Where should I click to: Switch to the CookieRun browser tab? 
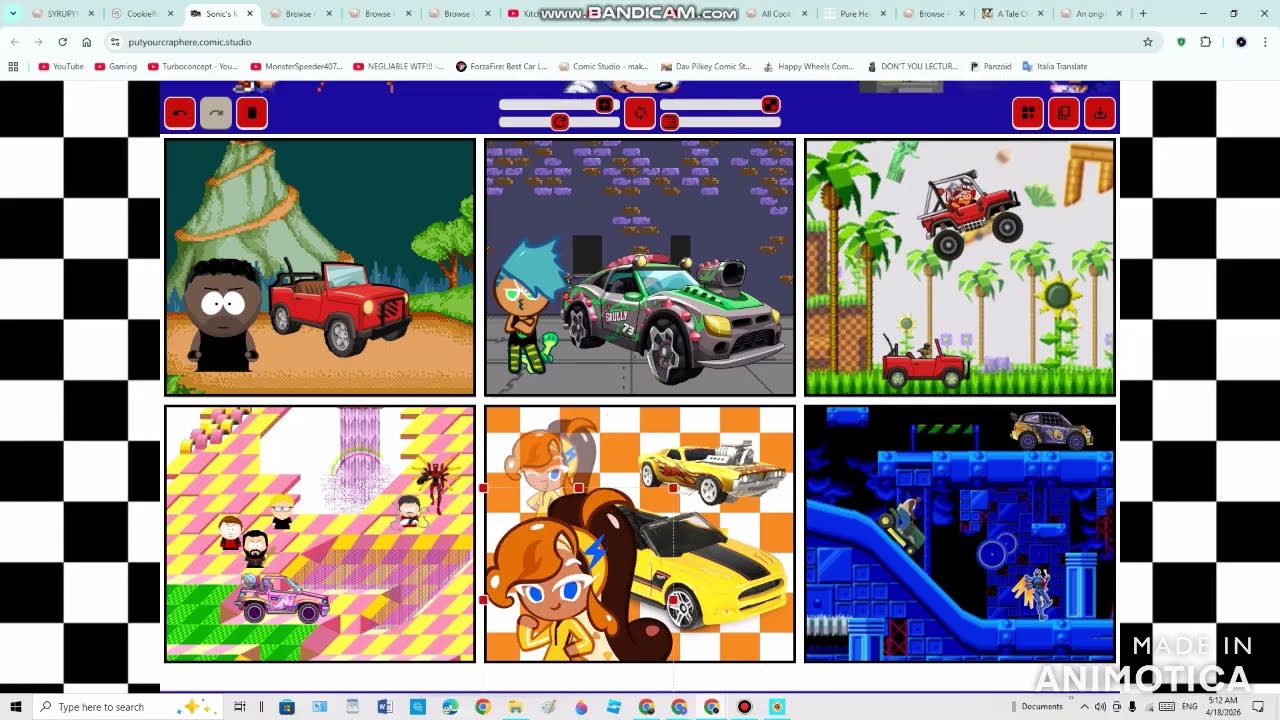[142, 14]
